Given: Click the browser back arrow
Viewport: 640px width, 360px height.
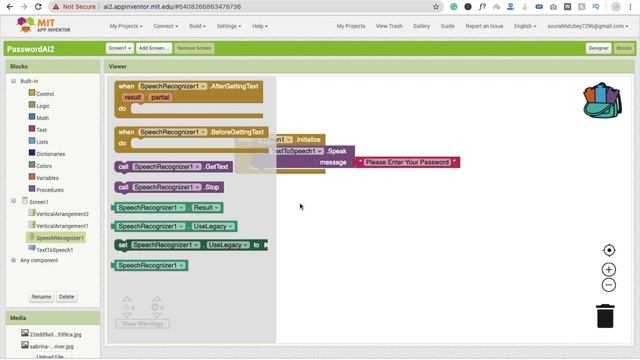Looking at the screenshot, I should 10,7.
